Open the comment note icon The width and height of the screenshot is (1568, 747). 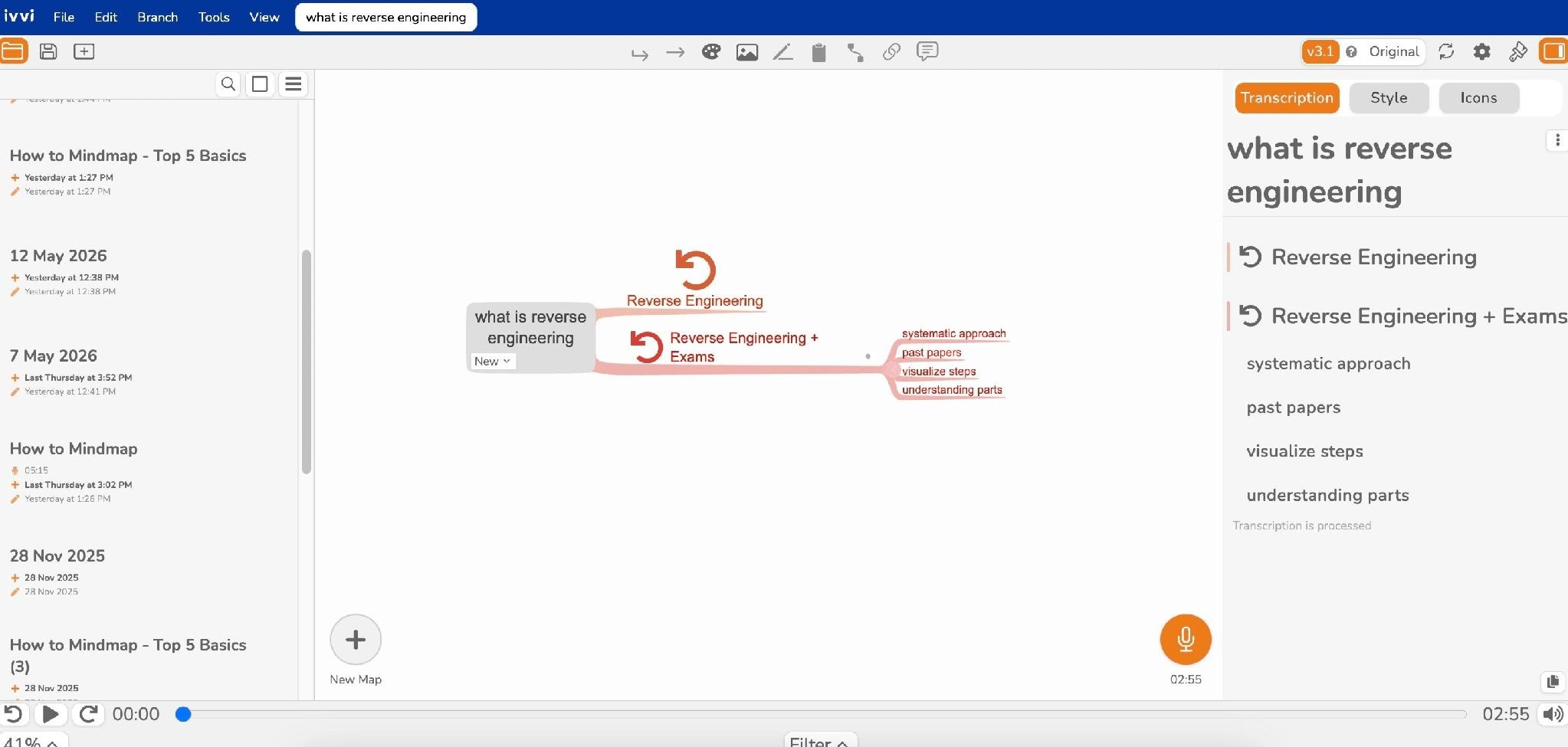click(x=927, y=51)
